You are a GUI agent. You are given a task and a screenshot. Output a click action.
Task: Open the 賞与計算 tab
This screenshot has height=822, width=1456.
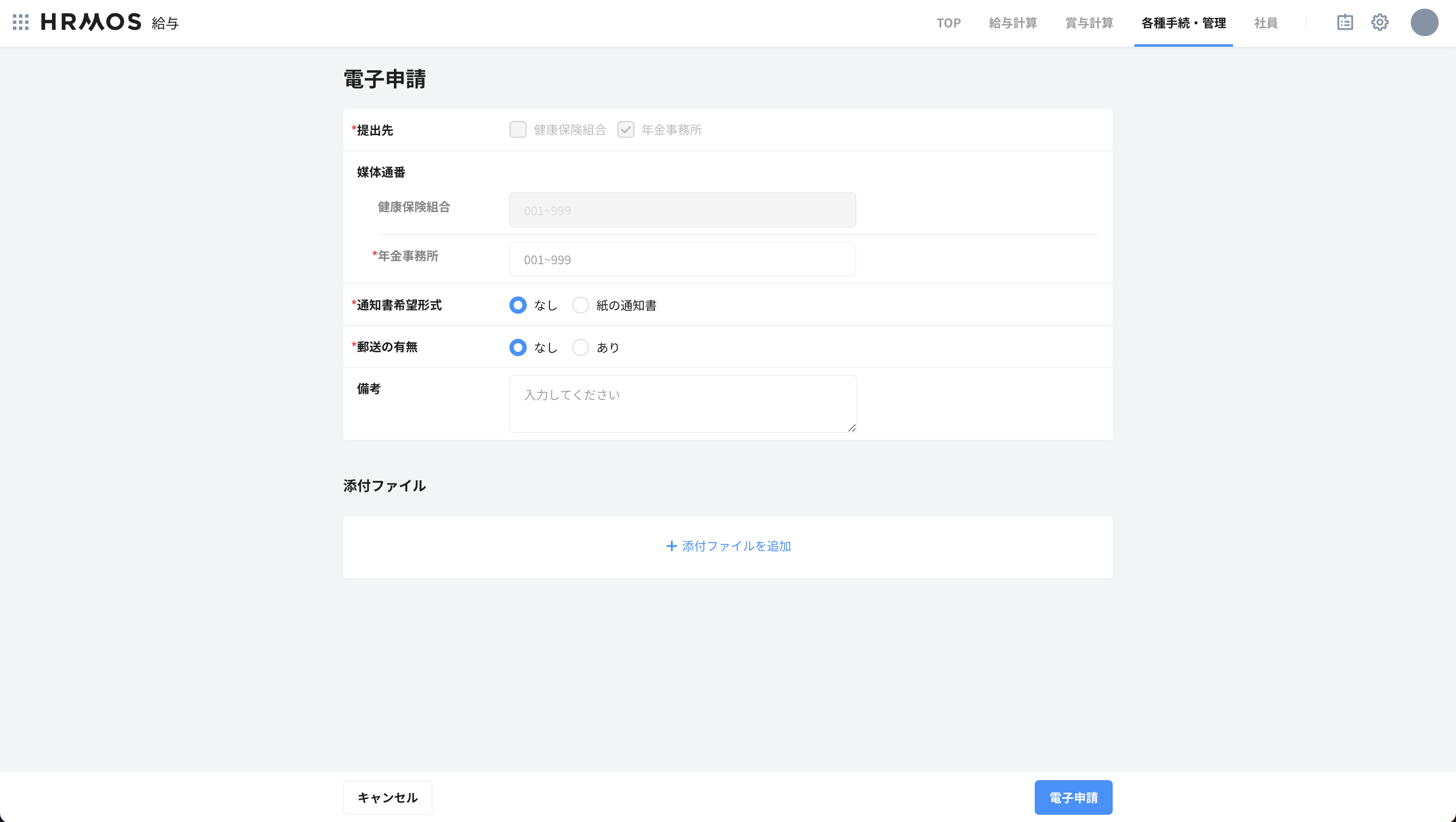click(1089, 23)
